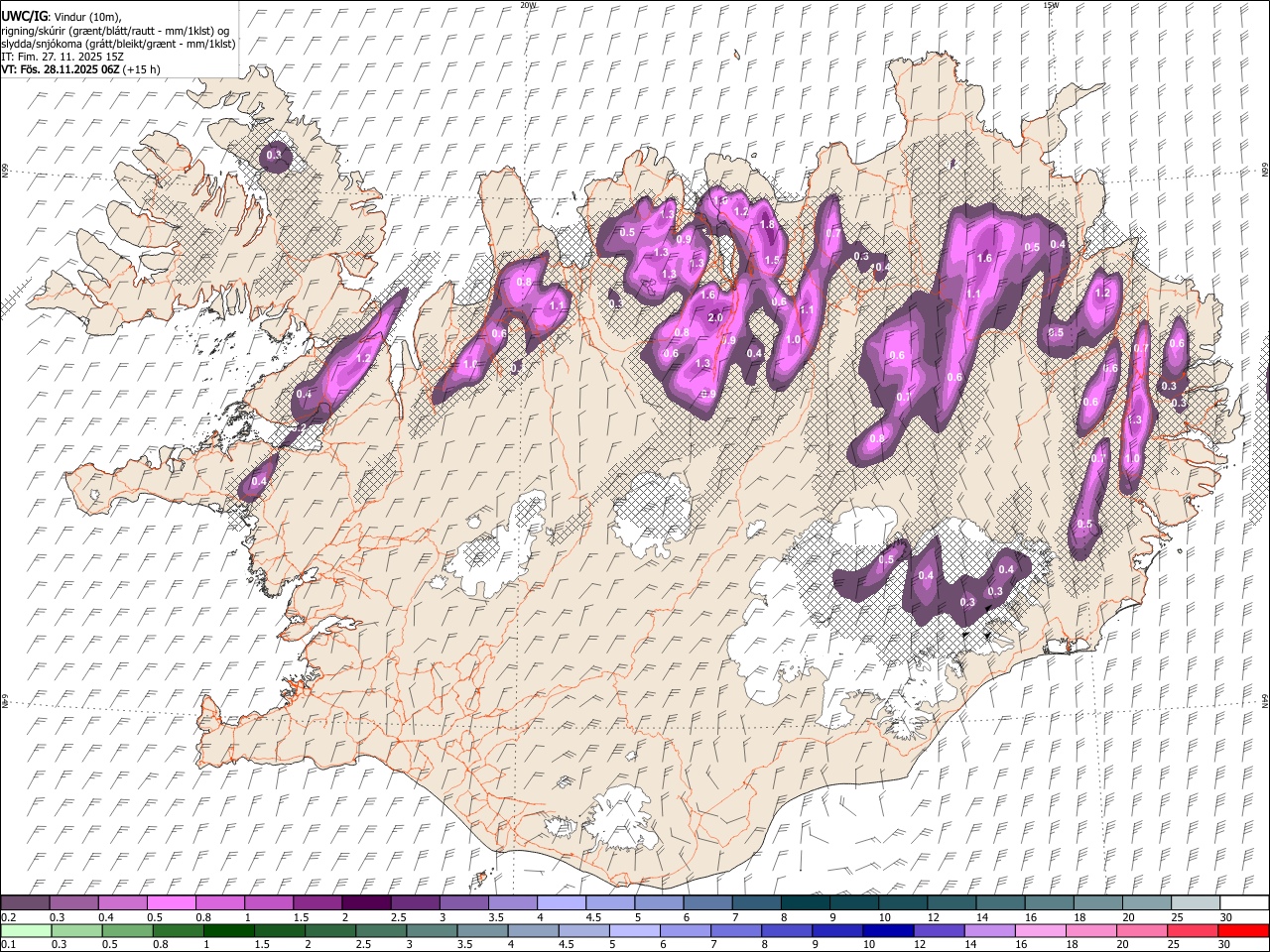The width and height of the screenshot is (1270, 952).
Task: Click the pale green 0.1 swatch in bottom legend row
Action: point(26,930)
